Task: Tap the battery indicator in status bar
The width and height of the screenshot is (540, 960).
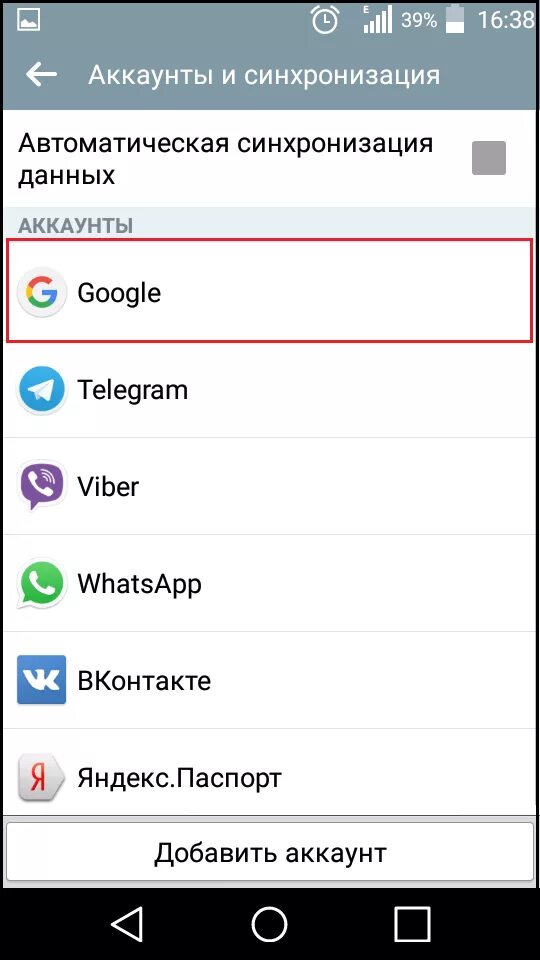Action: (455, 20)
